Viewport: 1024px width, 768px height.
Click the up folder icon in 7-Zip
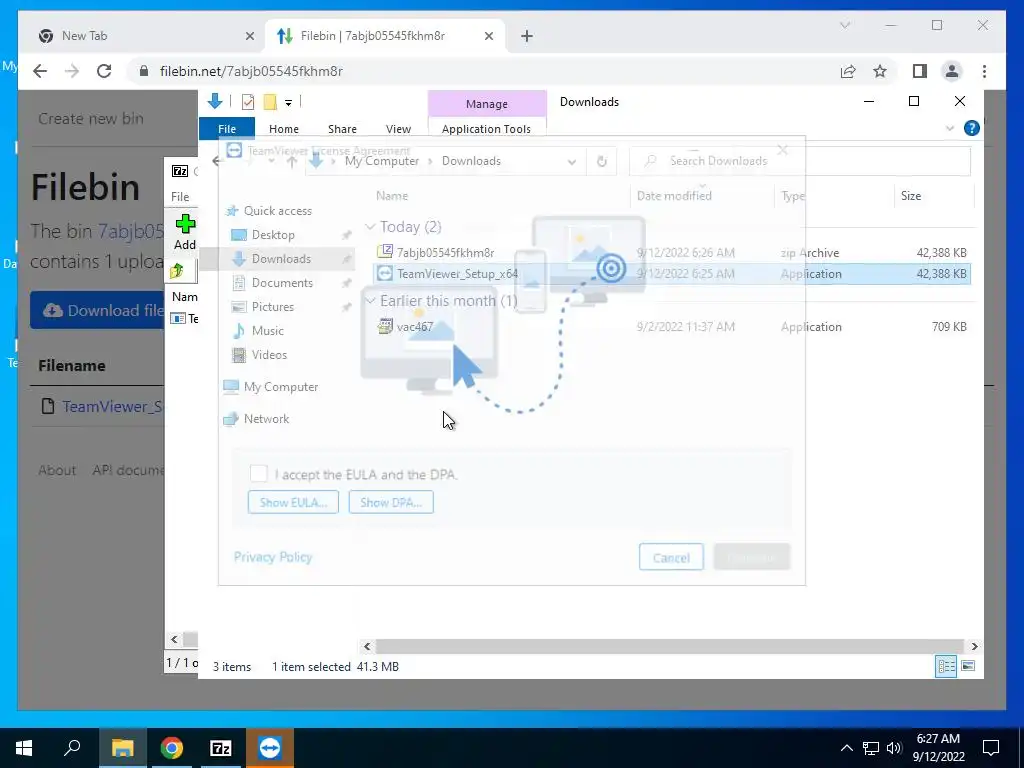point(177,270)
